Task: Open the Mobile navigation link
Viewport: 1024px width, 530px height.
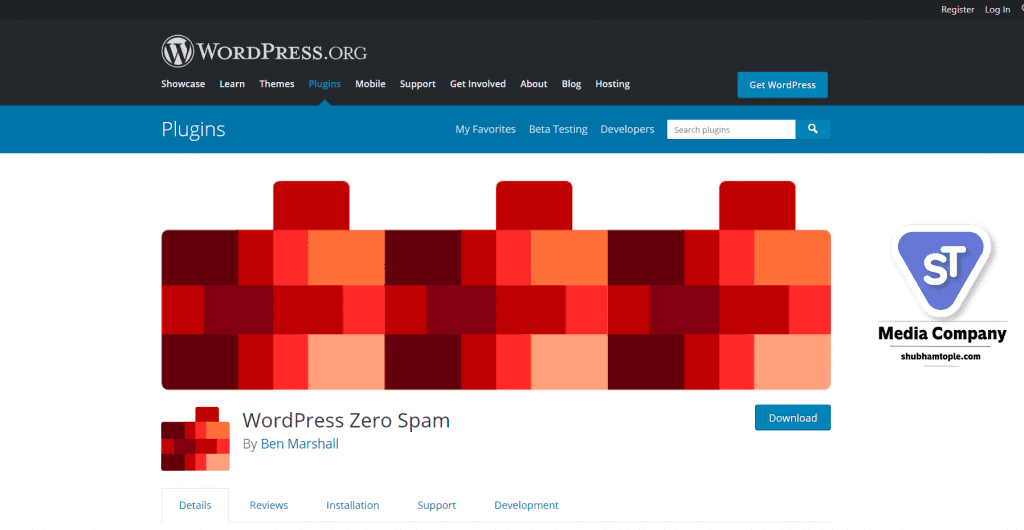Action: click(370, 84)
